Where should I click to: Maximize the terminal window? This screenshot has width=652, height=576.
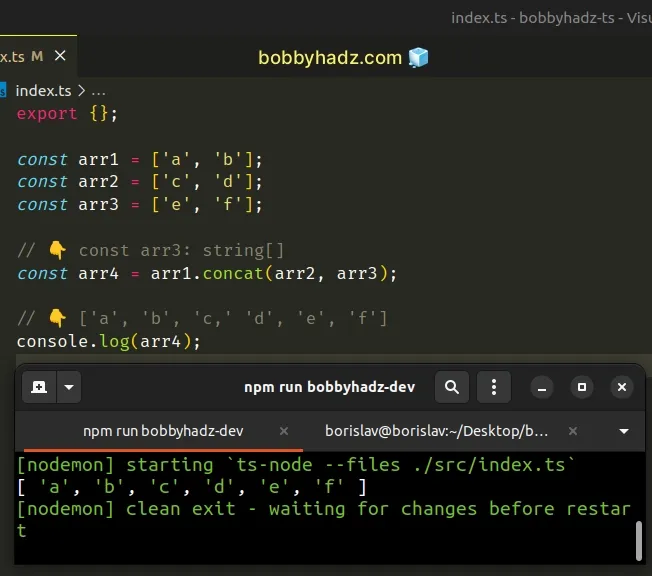tap(582, 387)
